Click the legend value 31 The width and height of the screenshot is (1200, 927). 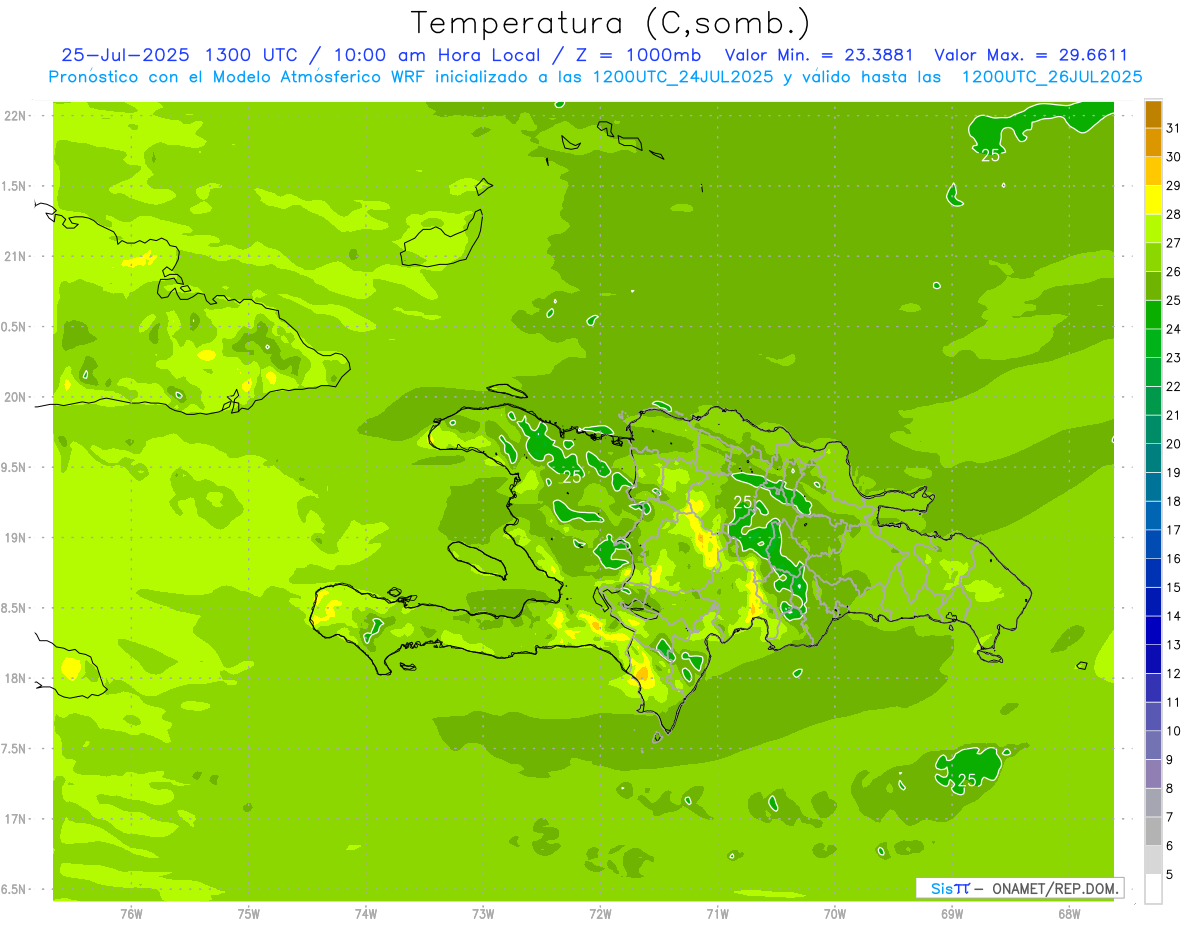(1174, 128)
